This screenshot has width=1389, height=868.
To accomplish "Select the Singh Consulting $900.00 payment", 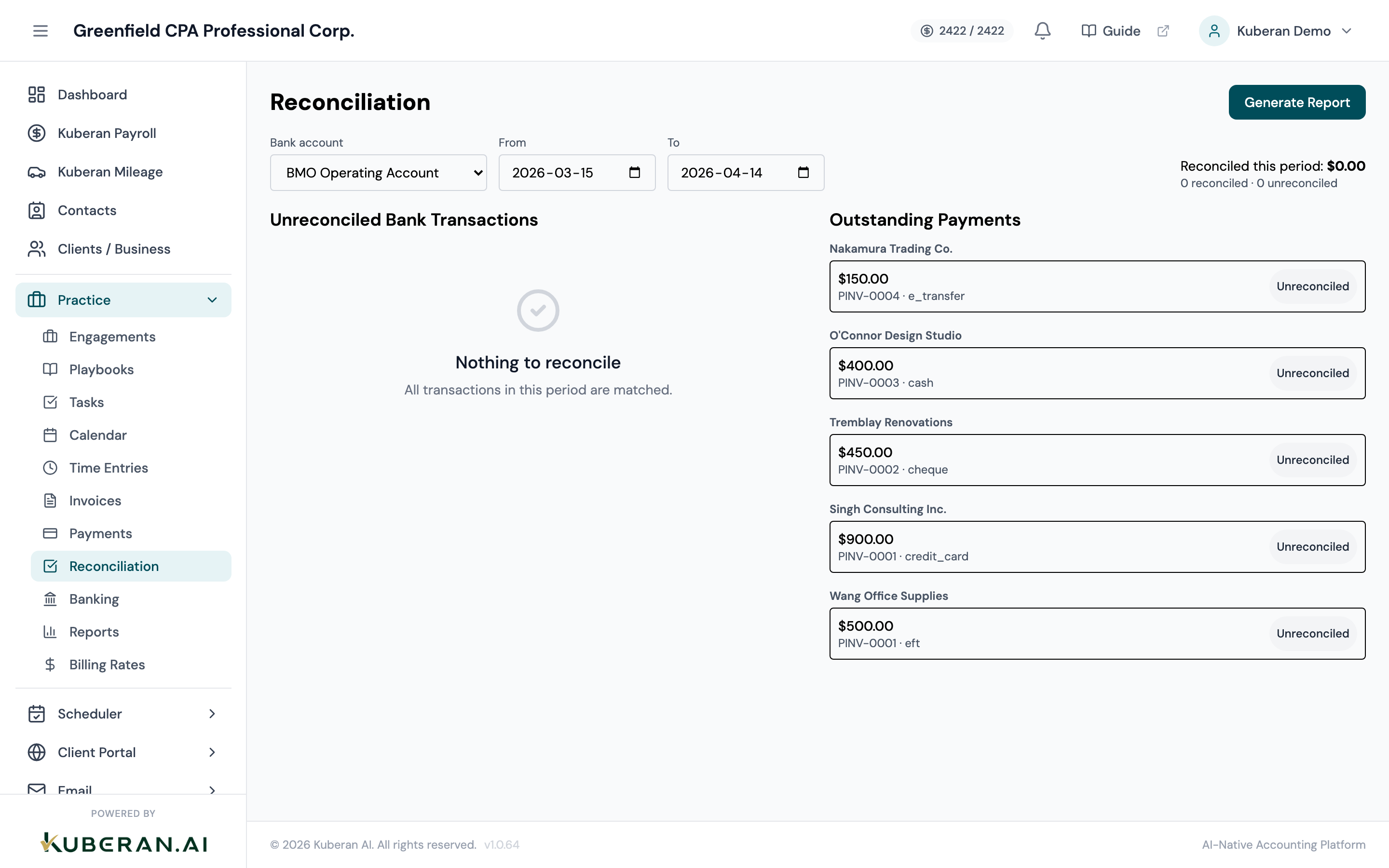I will coord(1097,546).
